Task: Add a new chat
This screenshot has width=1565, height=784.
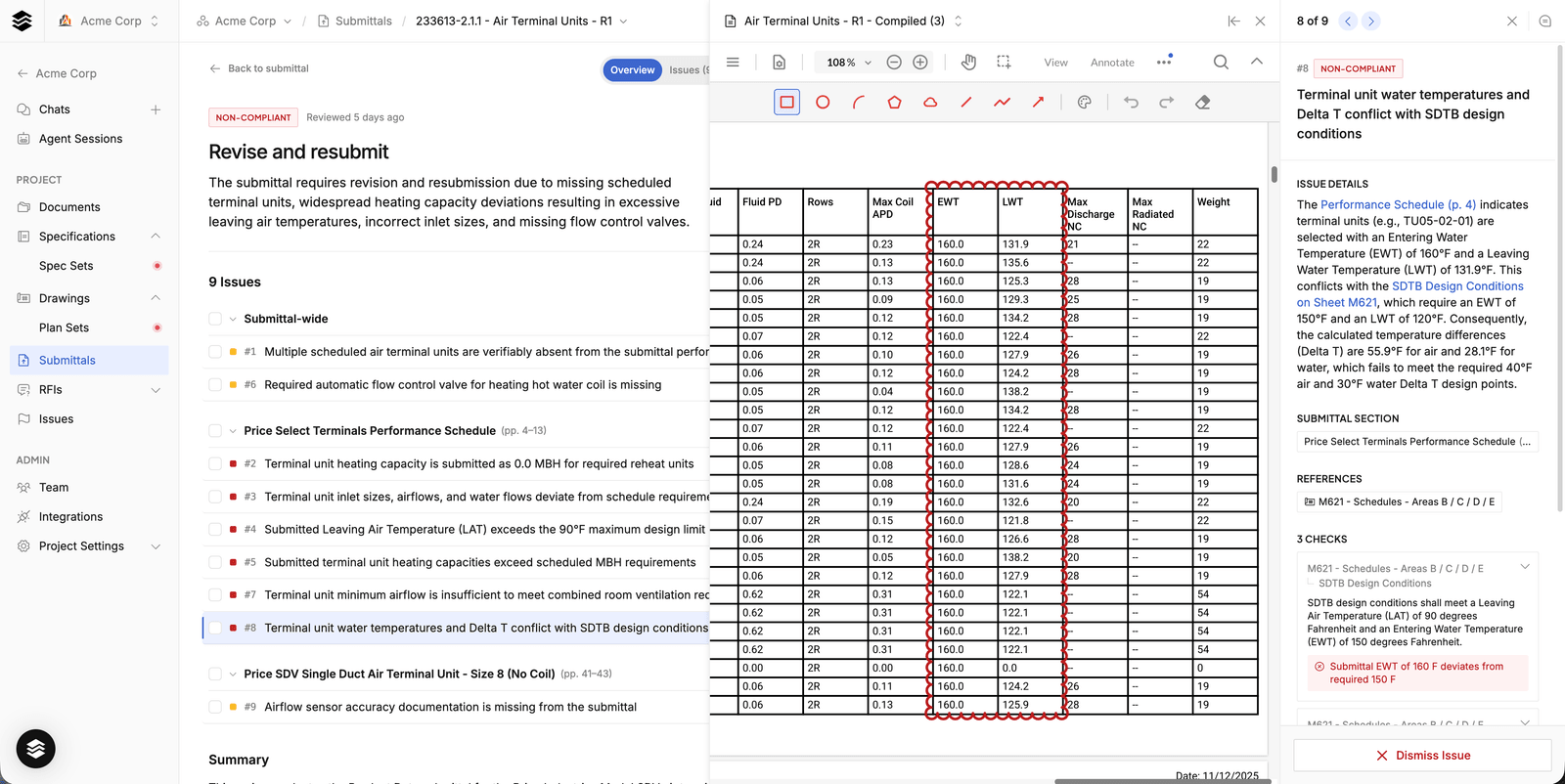Action: point(156,109)
